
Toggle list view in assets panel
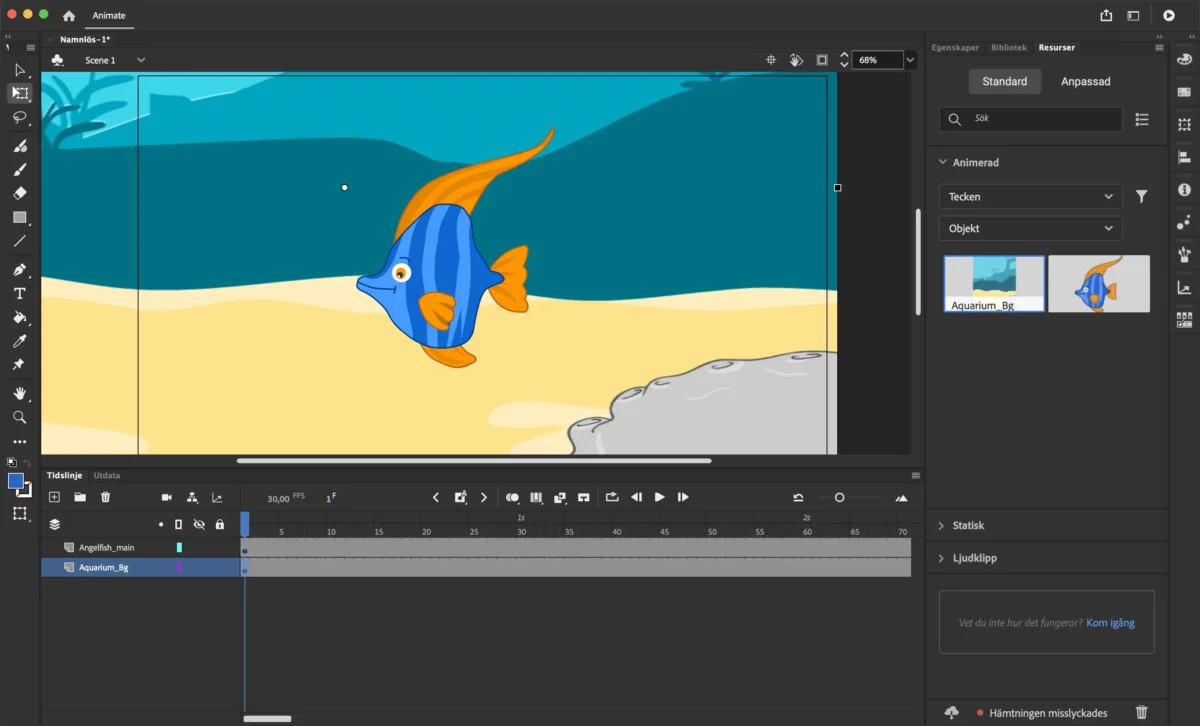click(1142, 119)
